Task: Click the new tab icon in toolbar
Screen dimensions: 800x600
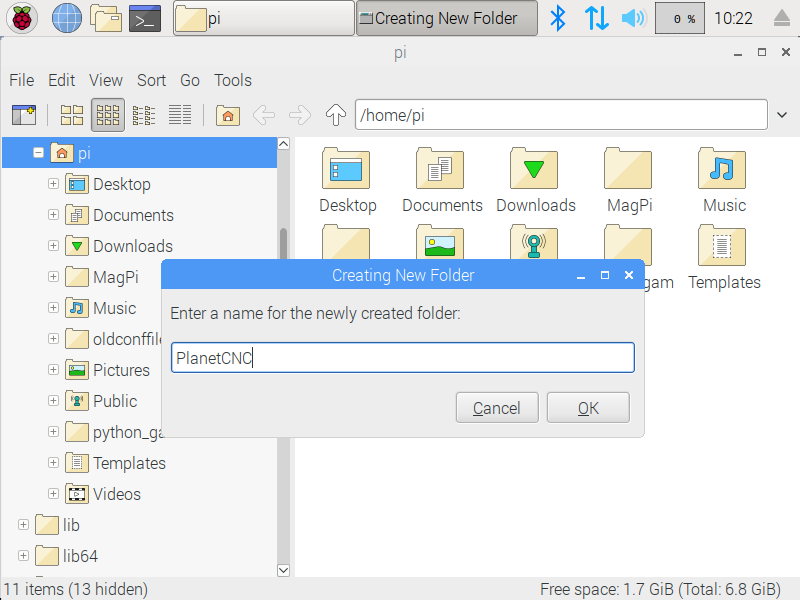Action: pyautogui.click(x=23, y=115)
